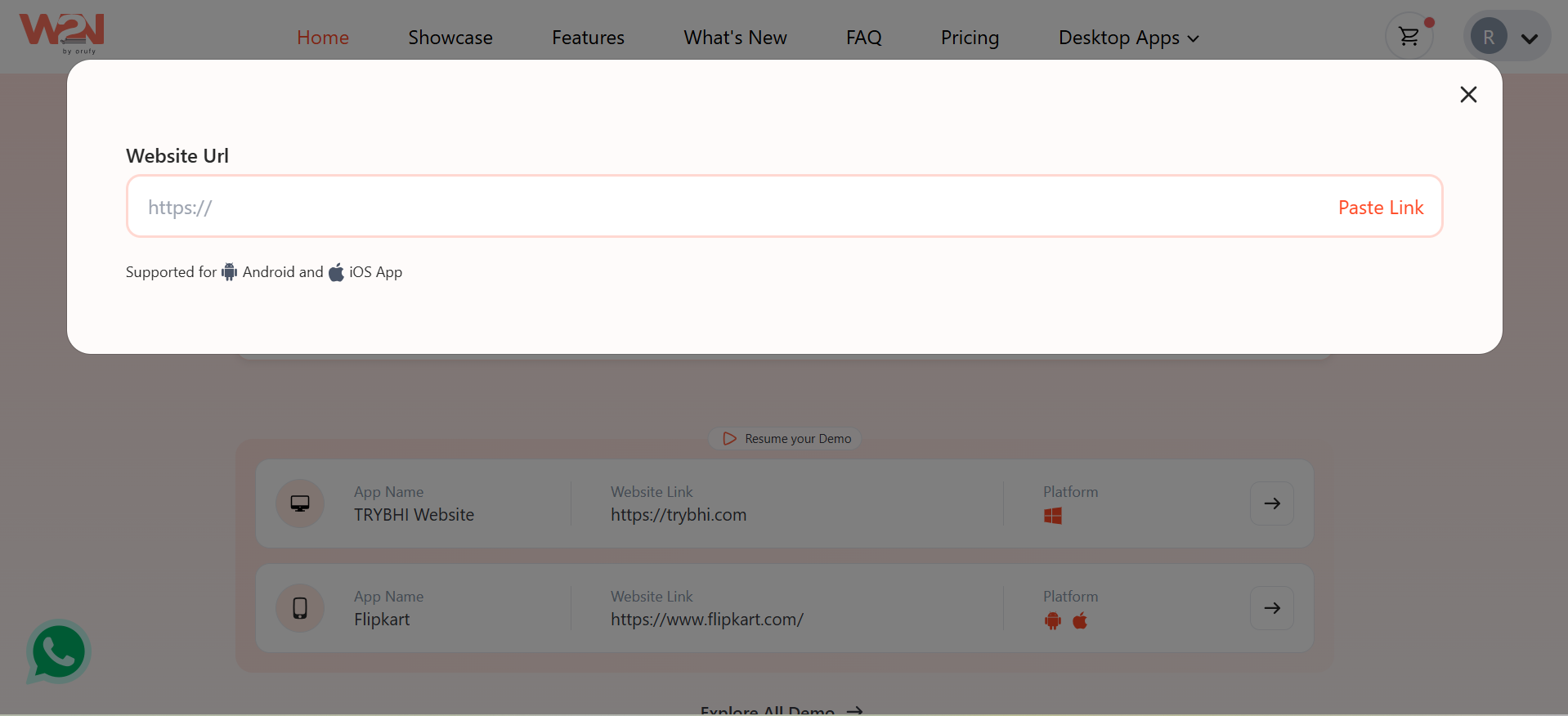This screenshot has height=716, width=1568.
Task: Click the Windows platform icon for TRYBHI
Action: click(1053, 516)
